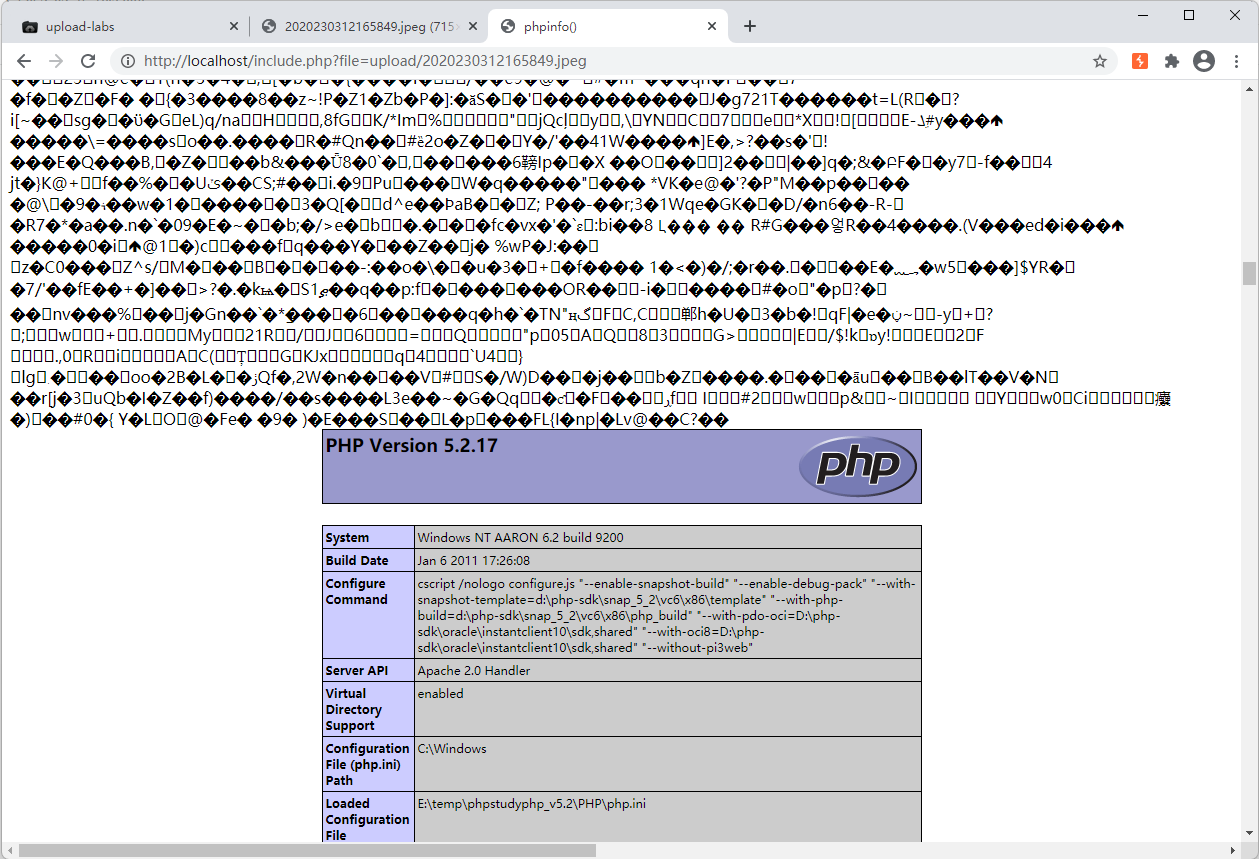Click the PHP logo image
The height and width of the screenshot is (859, 1259).
859,466
